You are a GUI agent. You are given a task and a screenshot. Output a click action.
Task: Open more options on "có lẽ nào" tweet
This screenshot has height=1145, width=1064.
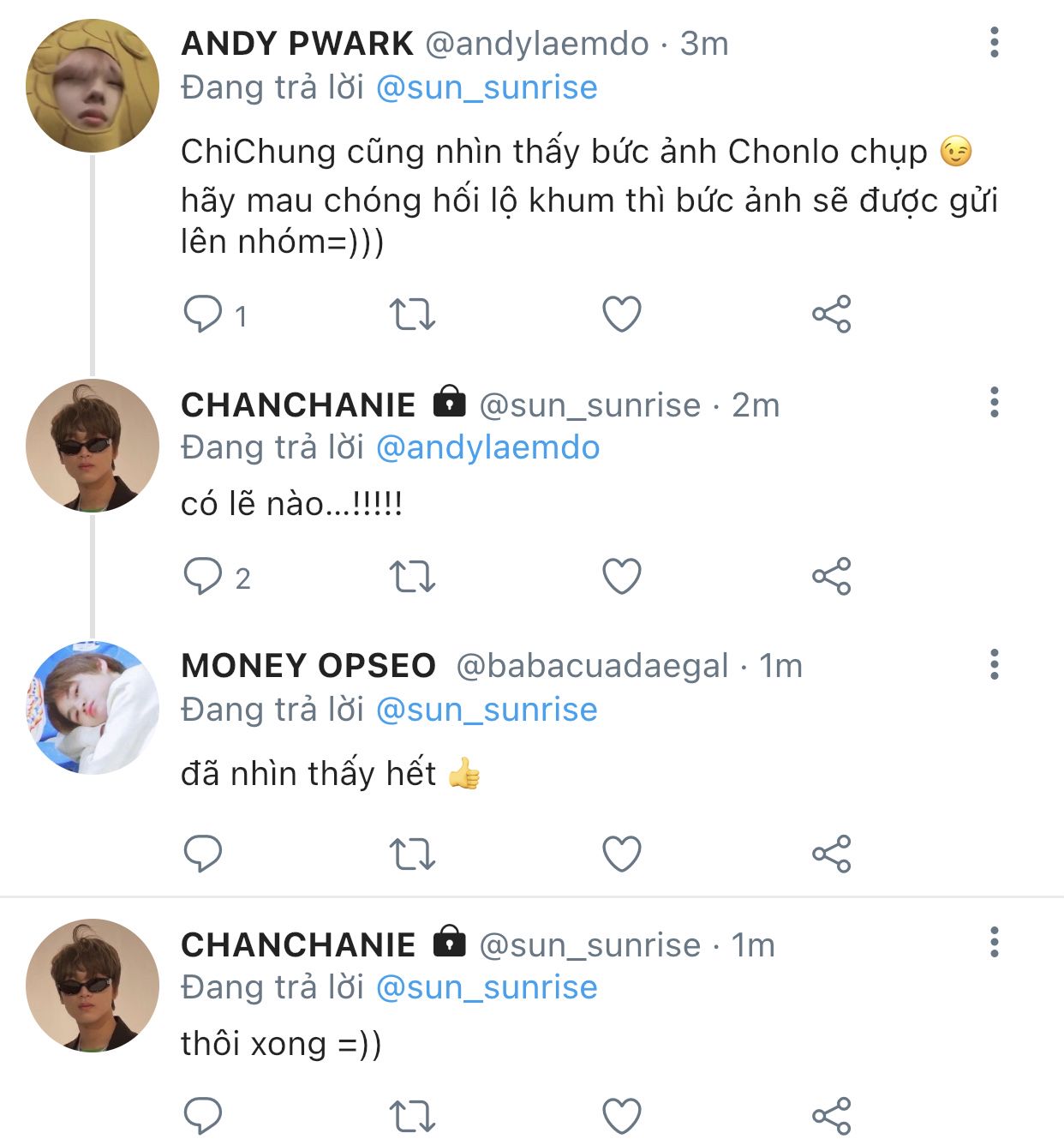994,402
